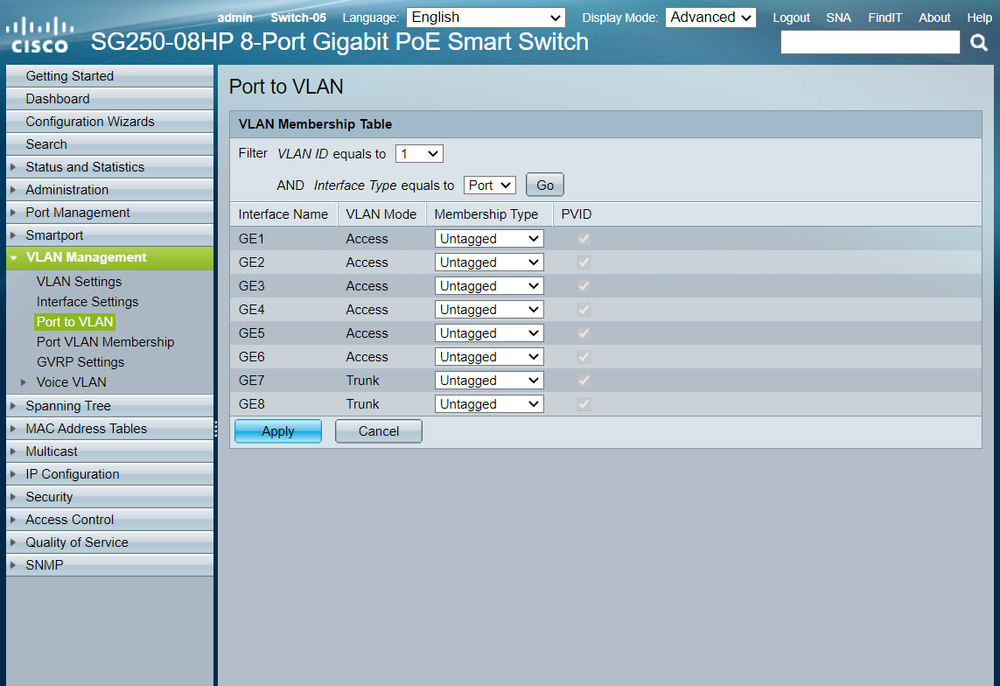Screen dimensions: 1000x686
Task: Open the SNA link
Action: pyautogui.click(x=839, y=18)
